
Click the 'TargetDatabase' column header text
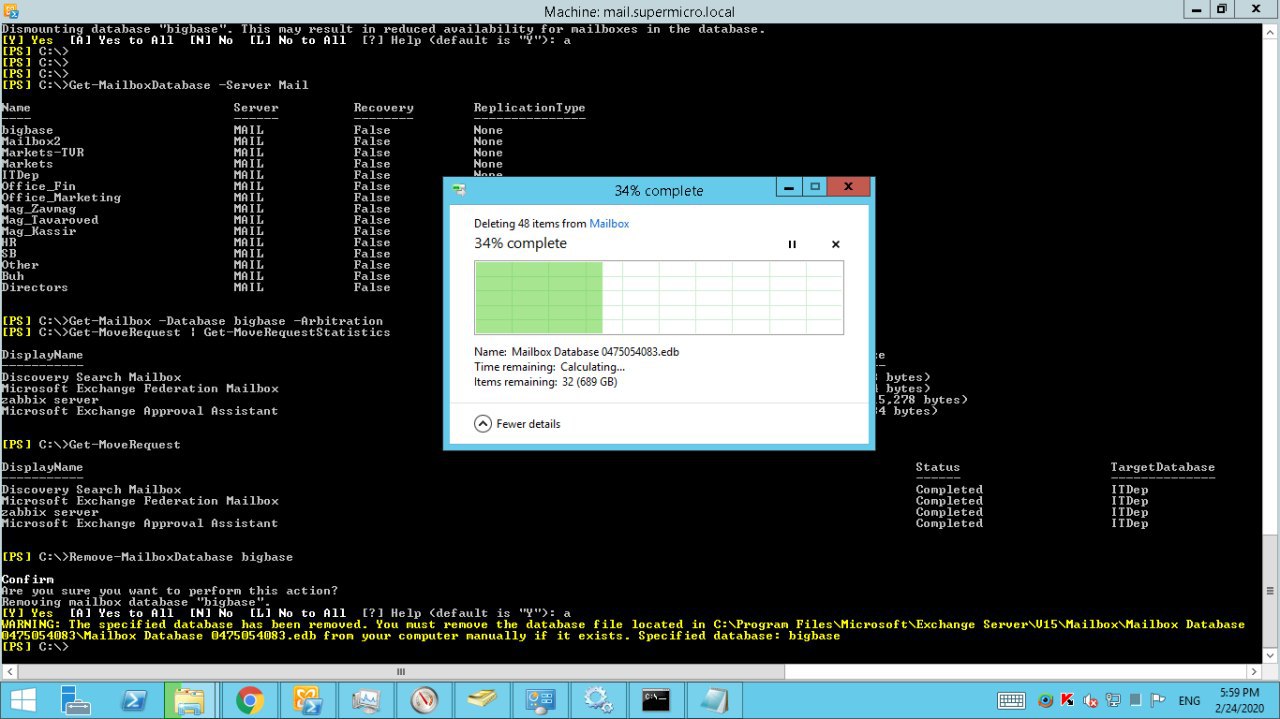[1163, 467]
